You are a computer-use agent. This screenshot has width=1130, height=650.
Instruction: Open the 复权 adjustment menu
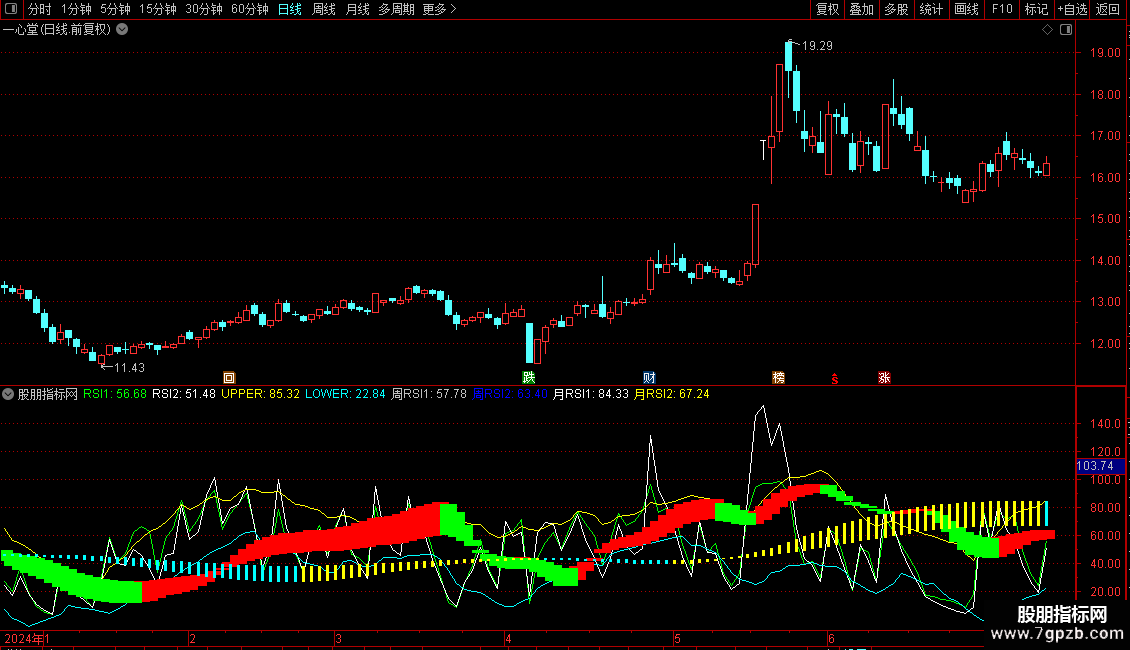coord(827,9)
